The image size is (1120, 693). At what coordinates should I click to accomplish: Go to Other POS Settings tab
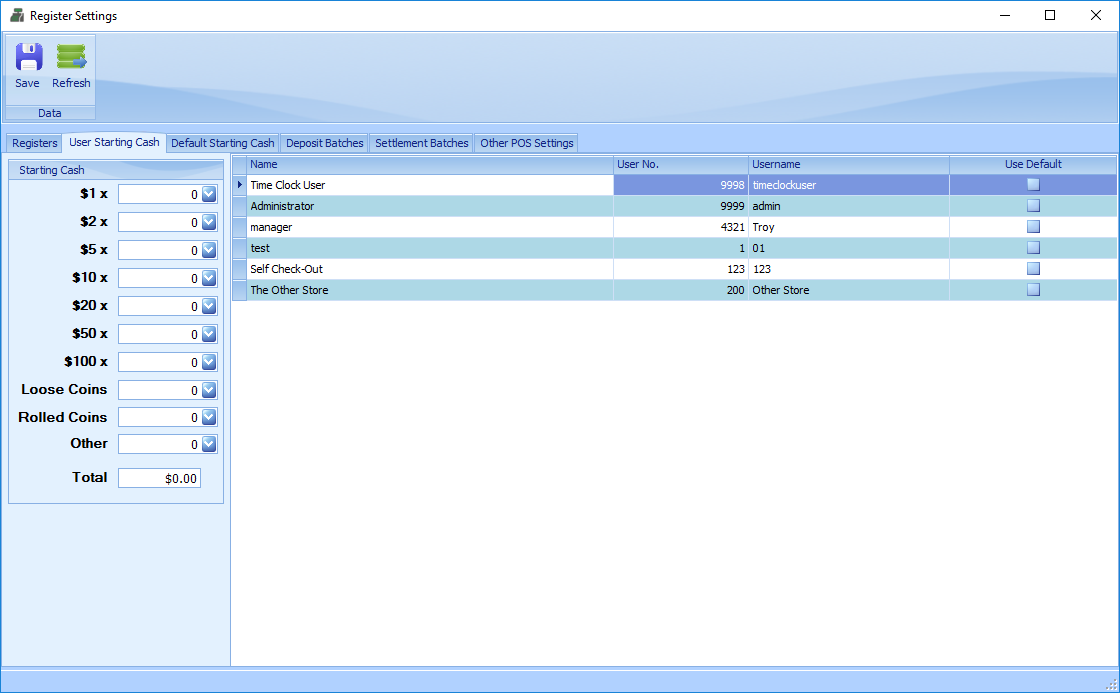(x=526, y=143)
